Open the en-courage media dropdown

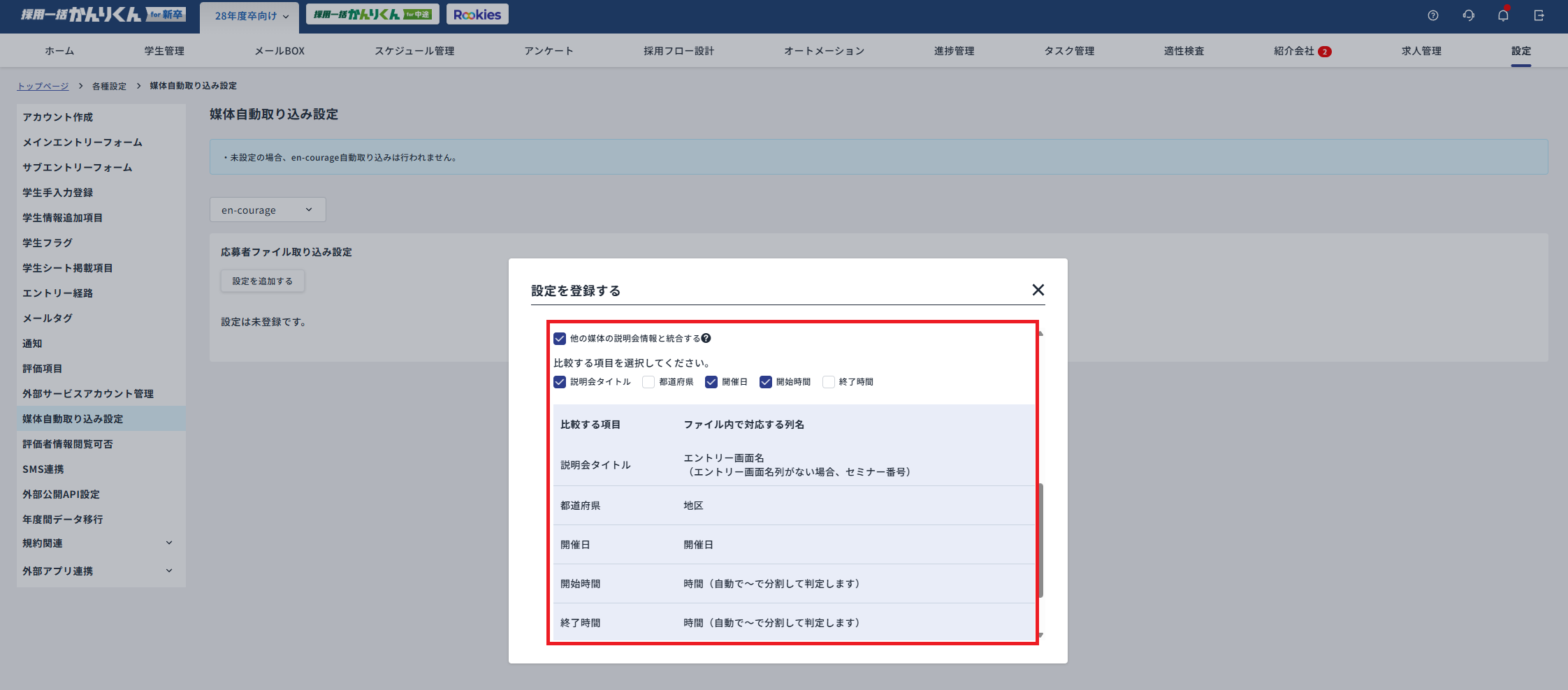pyautogui.click(x=268, y=210)
